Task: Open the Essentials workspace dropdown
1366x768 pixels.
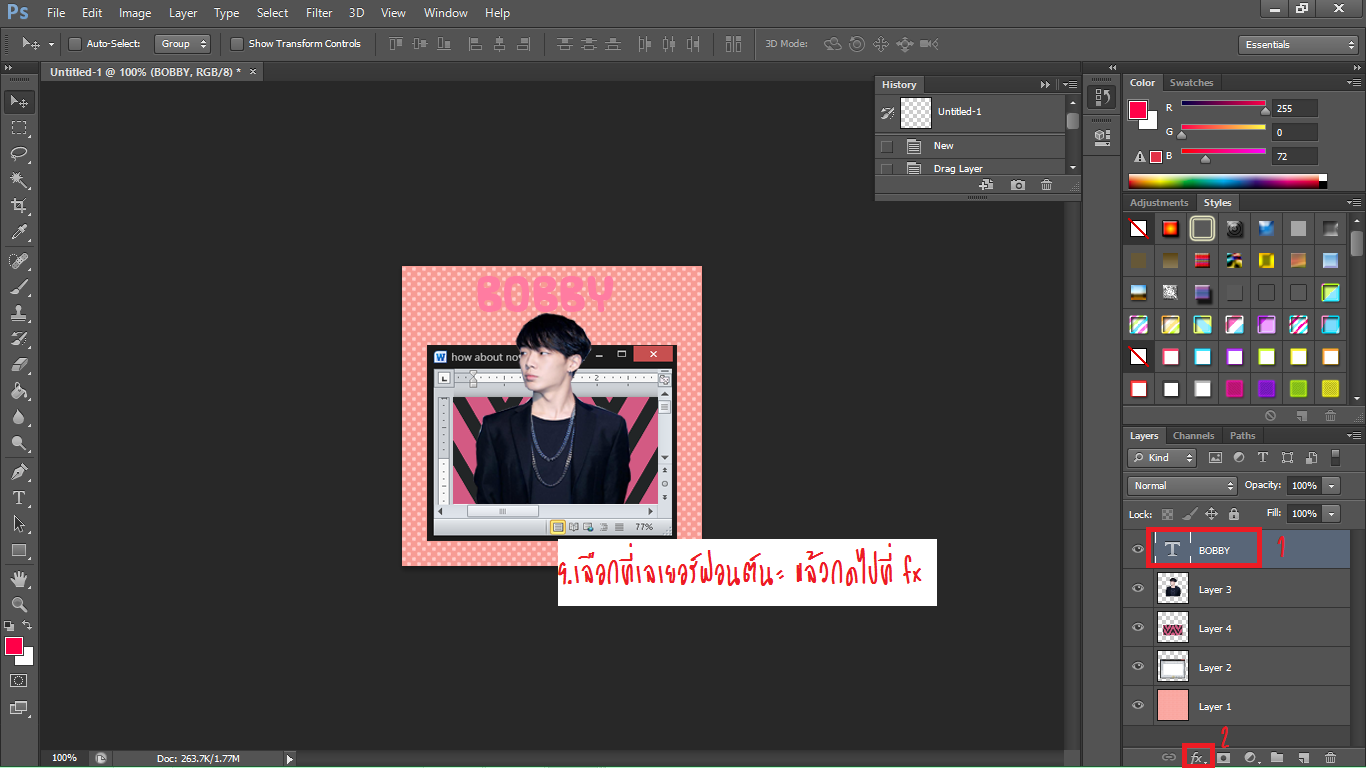Action: point(1297,45)
